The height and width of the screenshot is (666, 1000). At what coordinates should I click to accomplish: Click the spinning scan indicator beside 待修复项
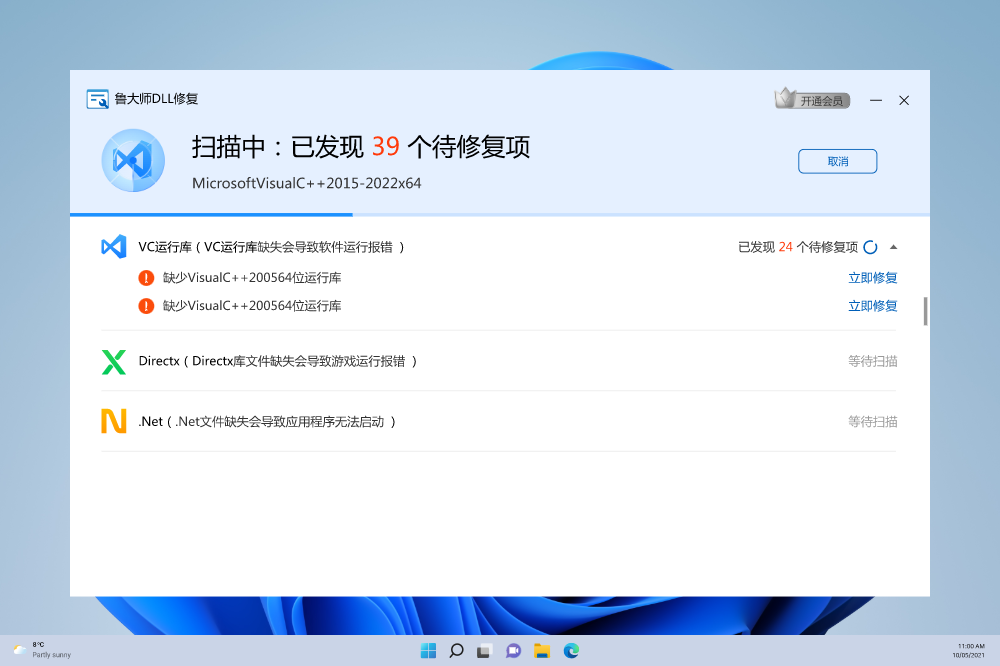870,247
